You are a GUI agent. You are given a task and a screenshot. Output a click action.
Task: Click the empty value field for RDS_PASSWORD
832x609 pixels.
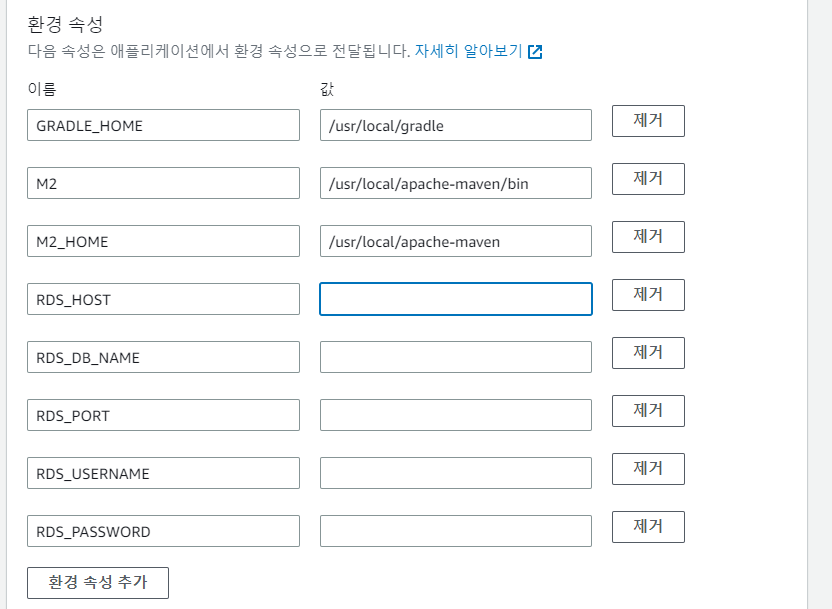pyautogui.click(x=456, y=531)
